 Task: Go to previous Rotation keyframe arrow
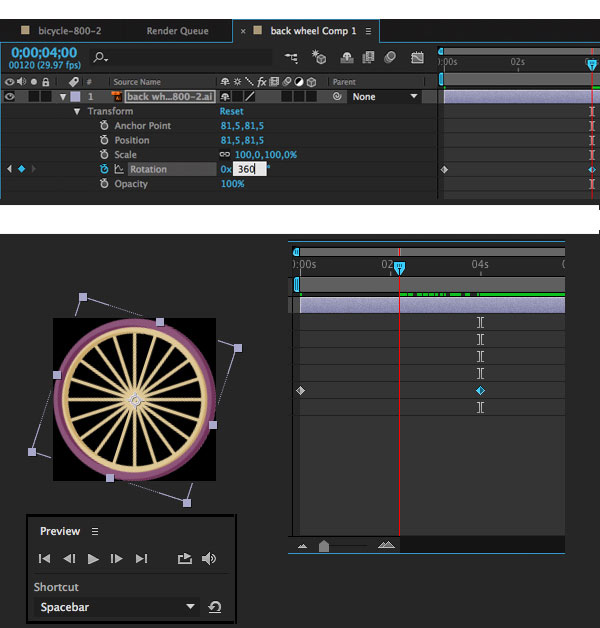click(9, 169)
